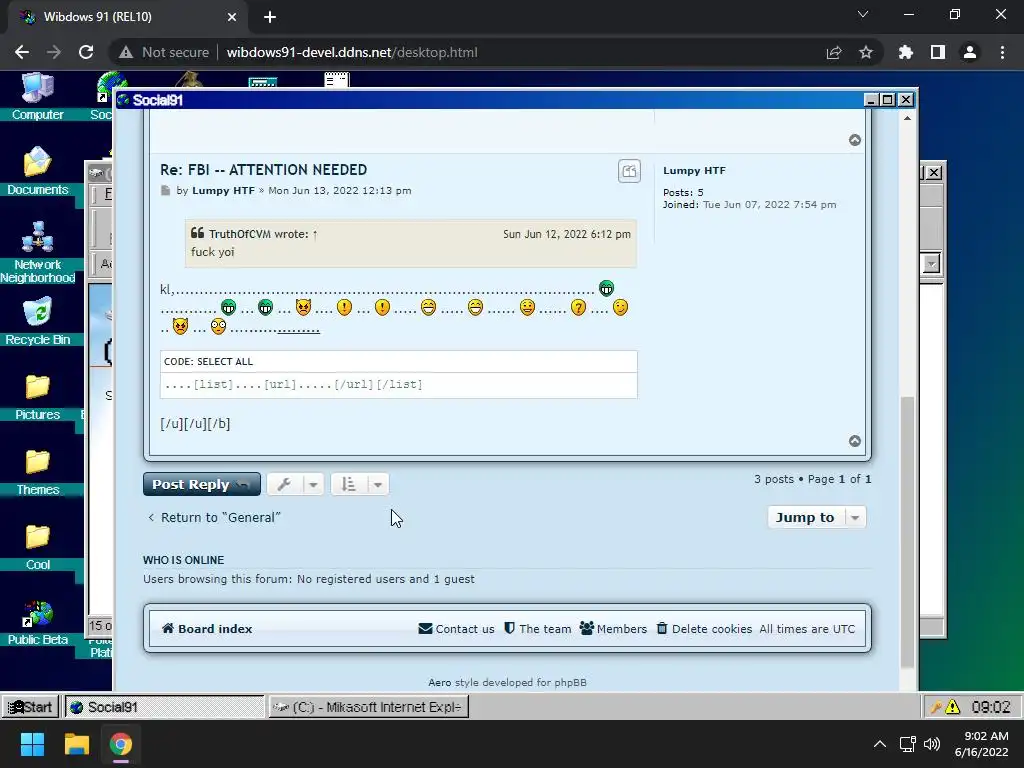Click the top-arrow icon above the Lumpy HTF post
This screenshot has width=1024, height=768.
854,140
